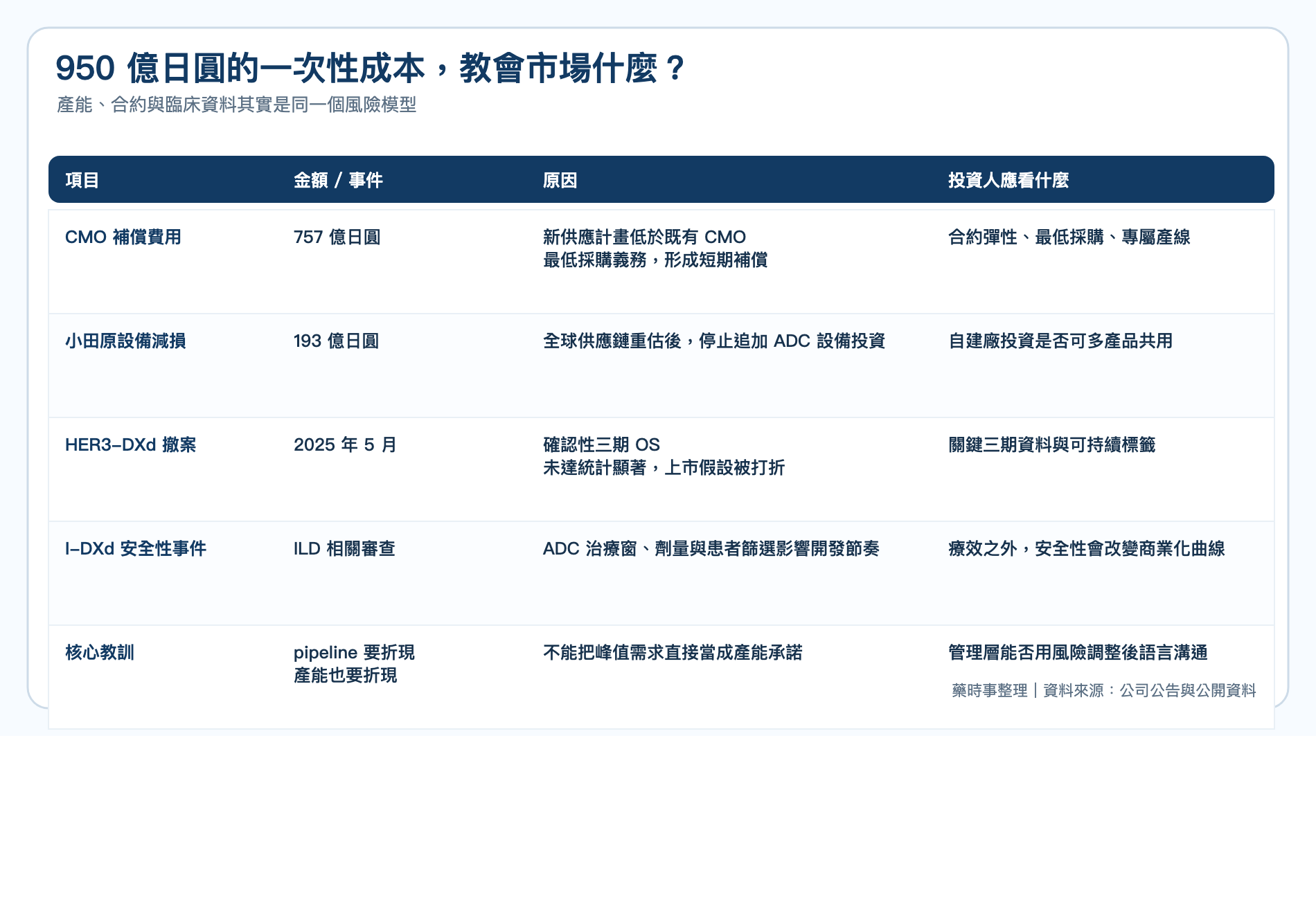Select the 'CMO 補償費用' cell
The width and height of the screenshot is (1316, 900).
coord(123,237)
